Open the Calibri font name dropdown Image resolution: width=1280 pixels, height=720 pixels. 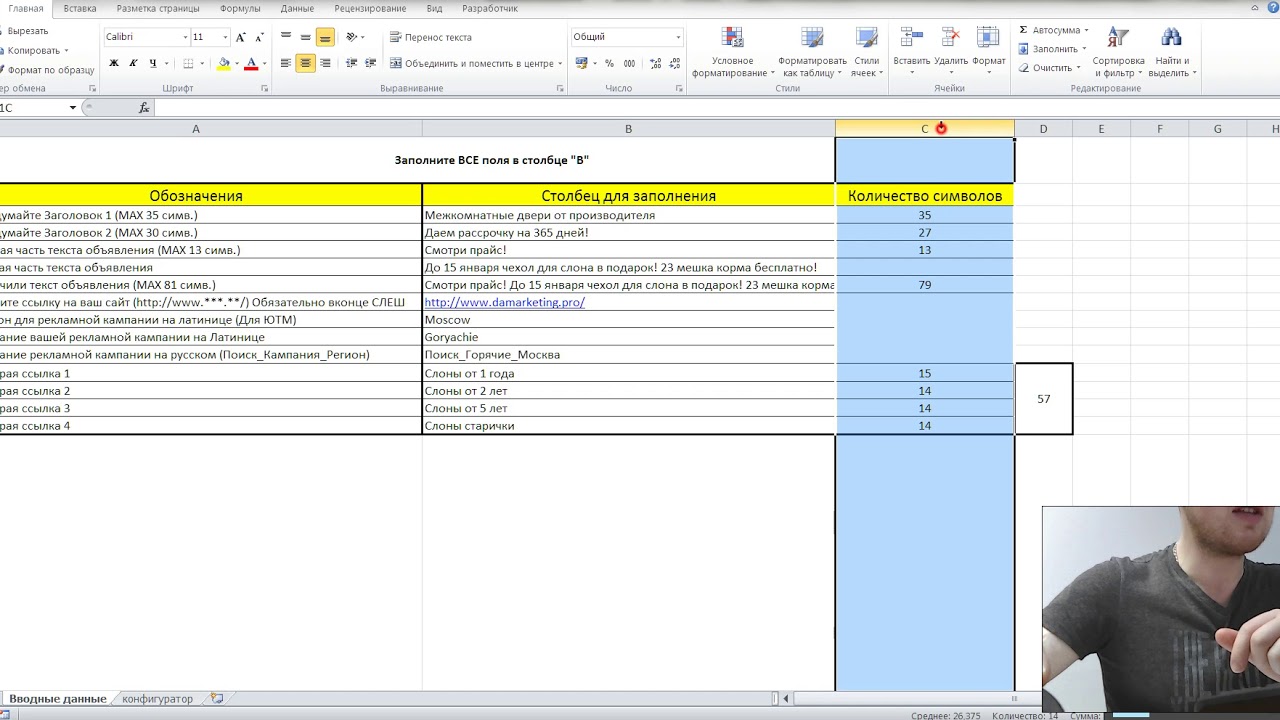185,37
